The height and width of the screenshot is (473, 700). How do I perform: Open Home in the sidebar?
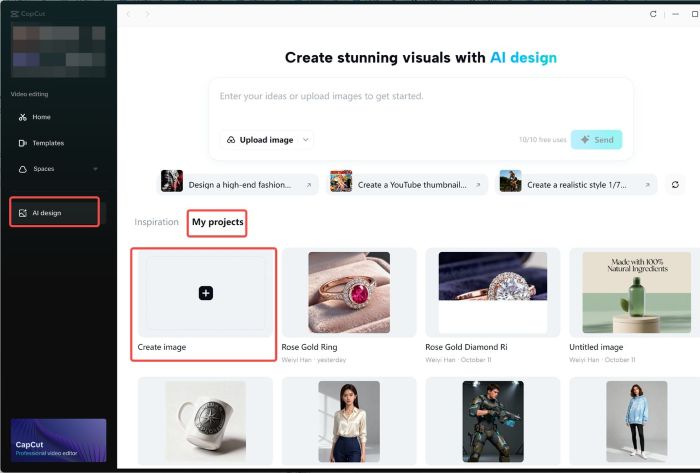point(40,117)
